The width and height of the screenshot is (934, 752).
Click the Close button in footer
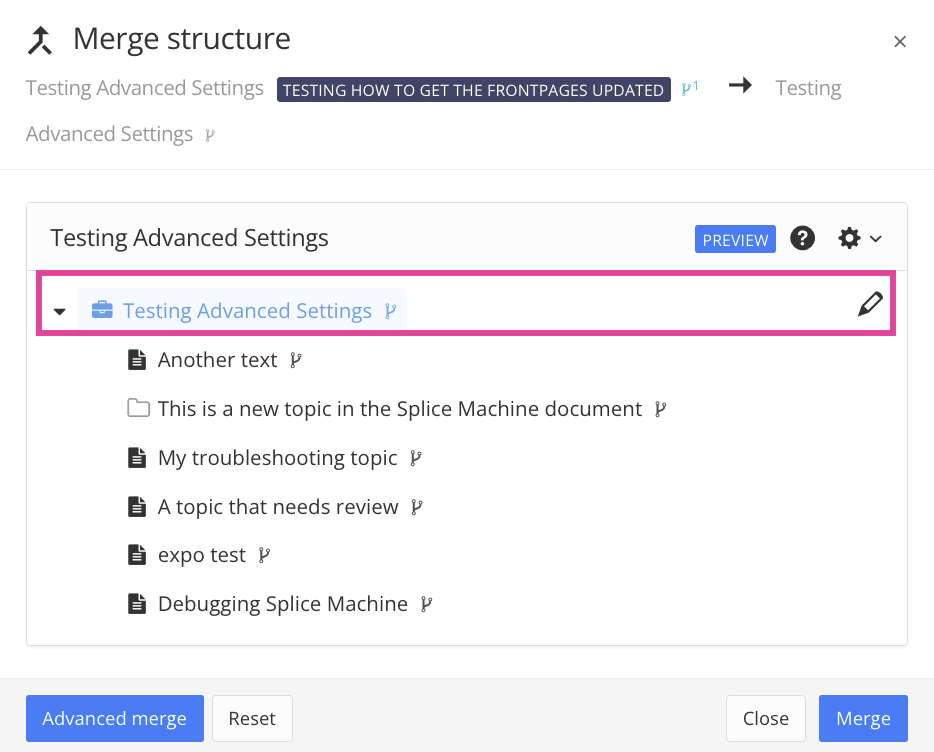(765, 718)
